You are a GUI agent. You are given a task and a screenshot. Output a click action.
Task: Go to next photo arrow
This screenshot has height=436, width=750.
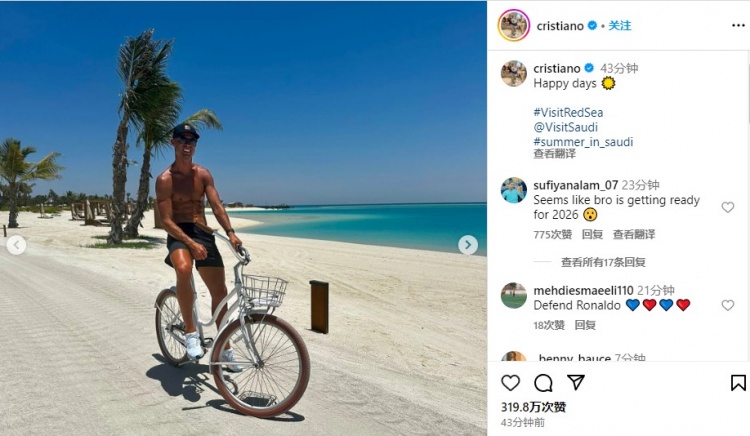pyautogui.click(x=468, y=245)
